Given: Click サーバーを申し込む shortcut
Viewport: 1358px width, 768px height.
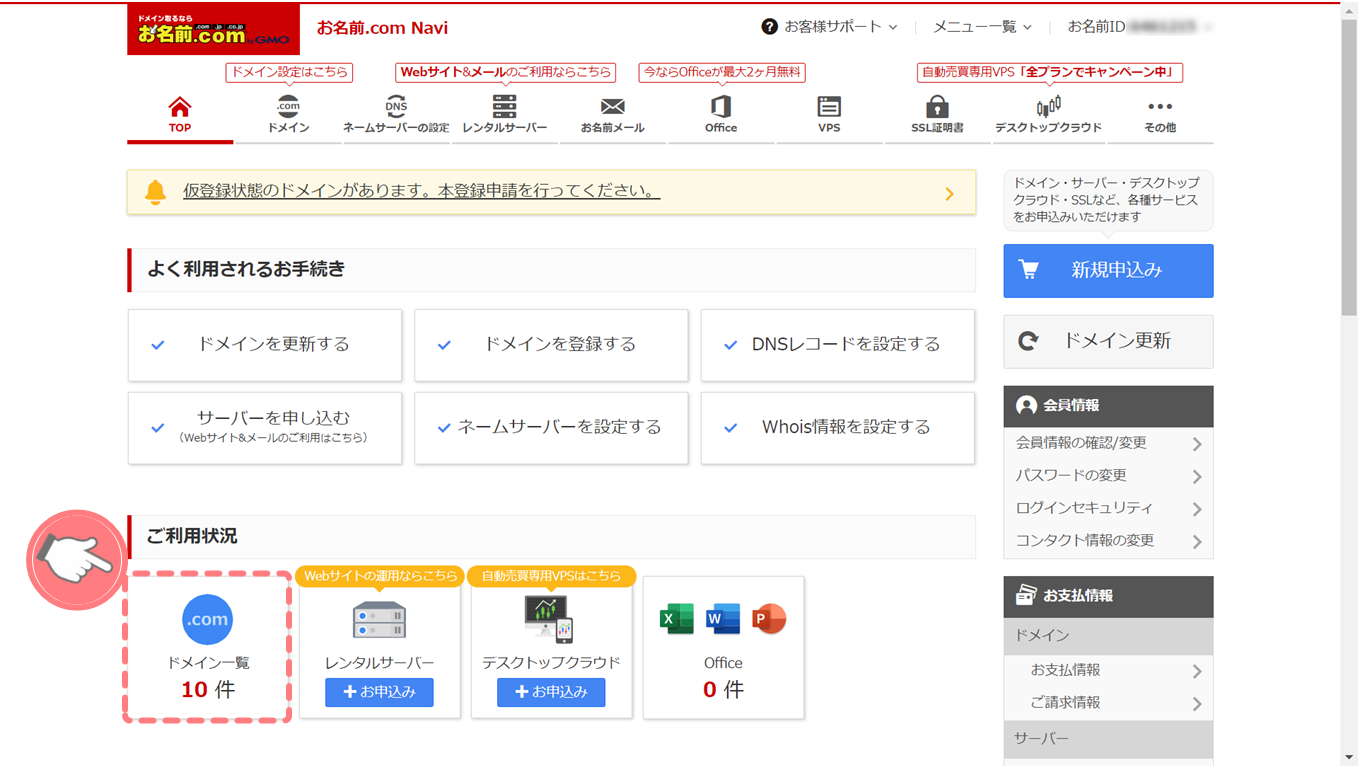Looking at the screenshot, I should coord(265,428).
